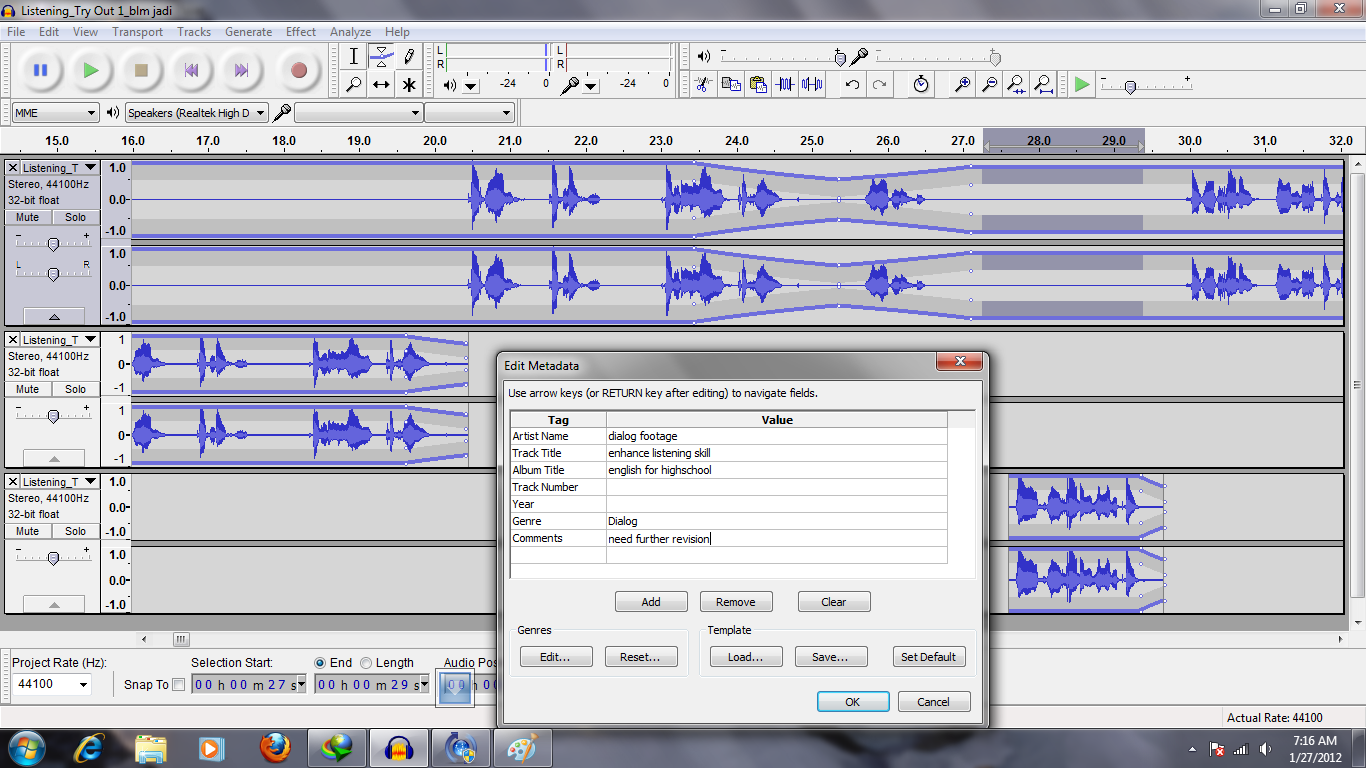
Task: Choose the Time Shift tool
Action: point(381,85)
